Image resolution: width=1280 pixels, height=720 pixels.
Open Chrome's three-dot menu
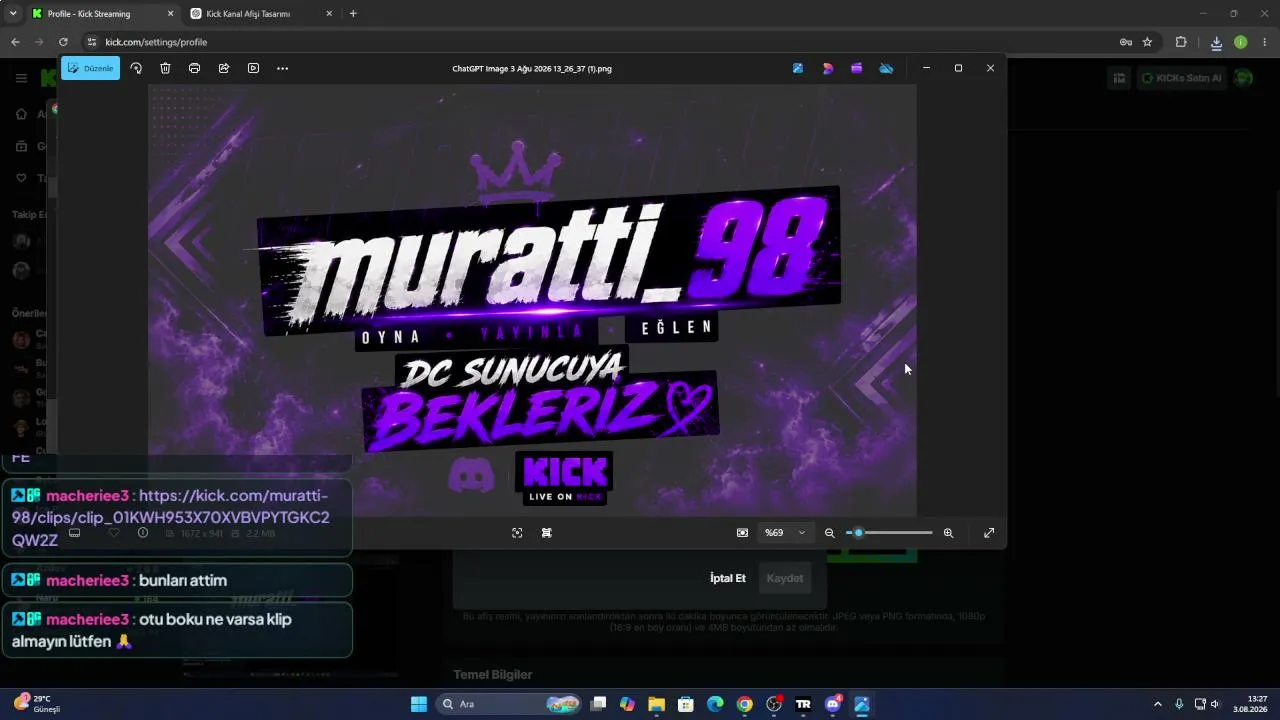[x=1265, y=42]
